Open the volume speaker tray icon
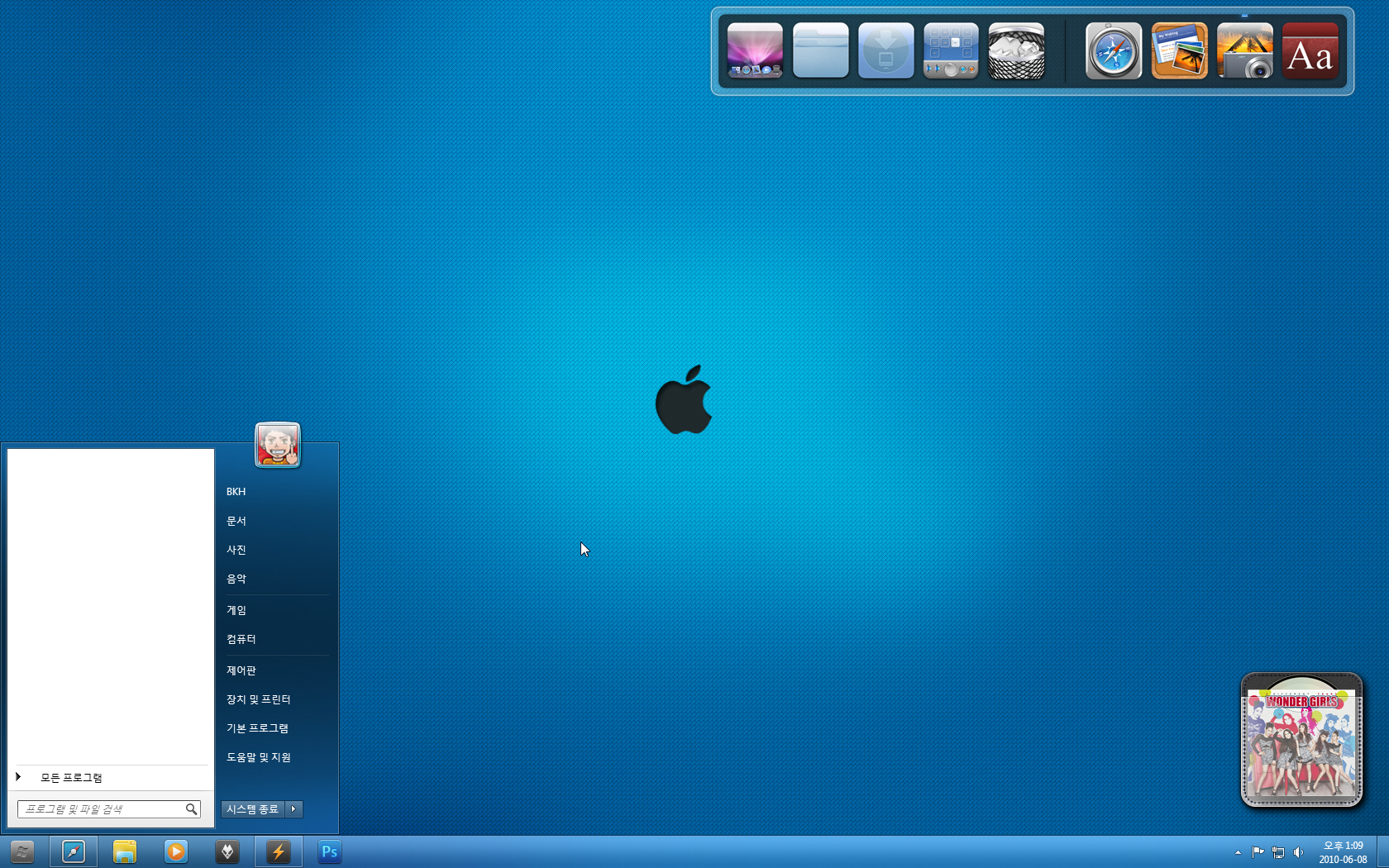The width and height of the screenshot is (1389, 868). [1298, 852]
